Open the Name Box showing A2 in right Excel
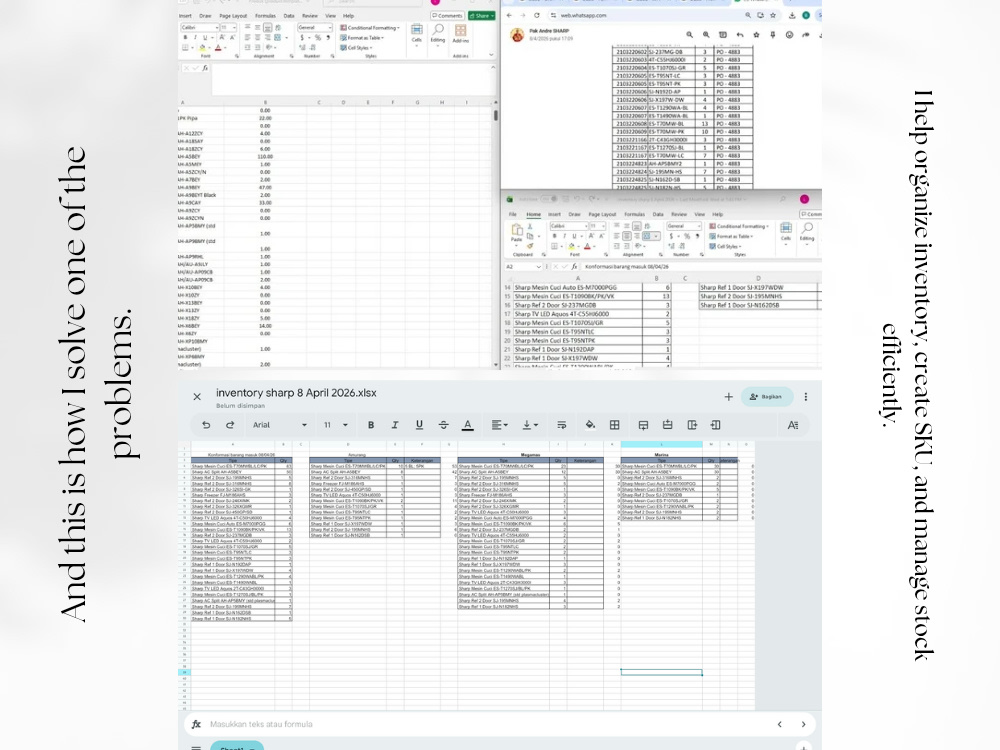The height and width of the screenshot is (750, 1000). pos(523,267)
